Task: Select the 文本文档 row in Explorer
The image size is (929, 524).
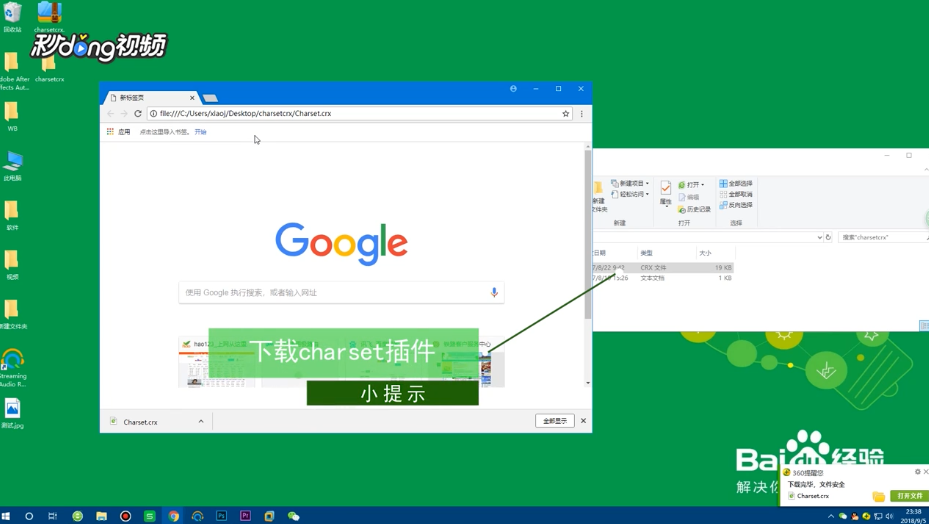Action: (664, 277)
